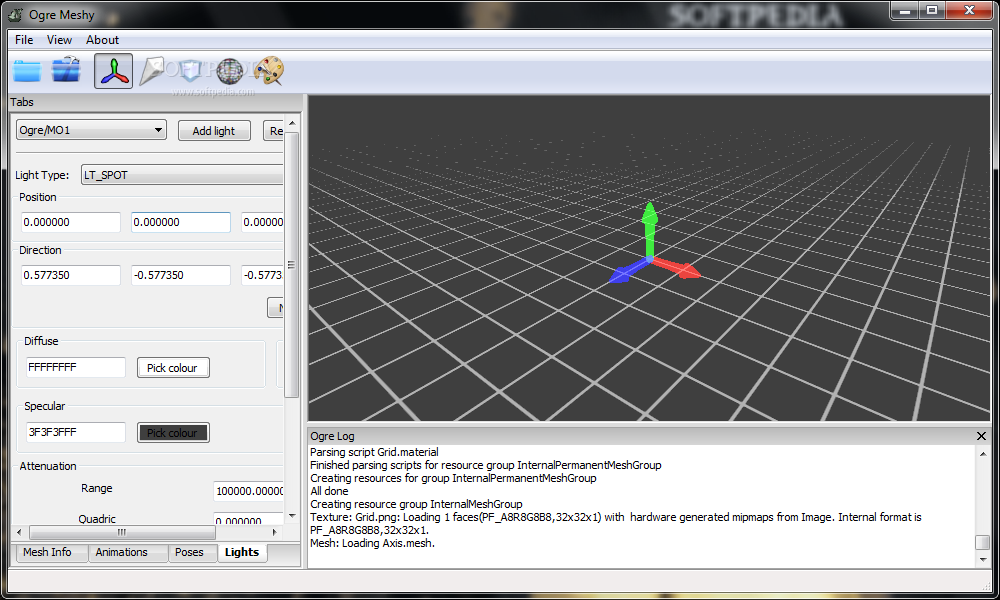The image size is (1000, 600).
Task: Click the green Y axis arrow in viewport
Action: pyautogui.click(x=649, y=228)
